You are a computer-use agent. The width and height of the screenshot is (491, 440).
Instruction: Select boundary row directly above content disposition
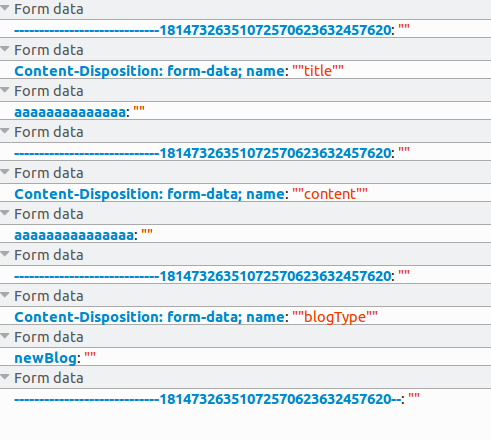245,153
